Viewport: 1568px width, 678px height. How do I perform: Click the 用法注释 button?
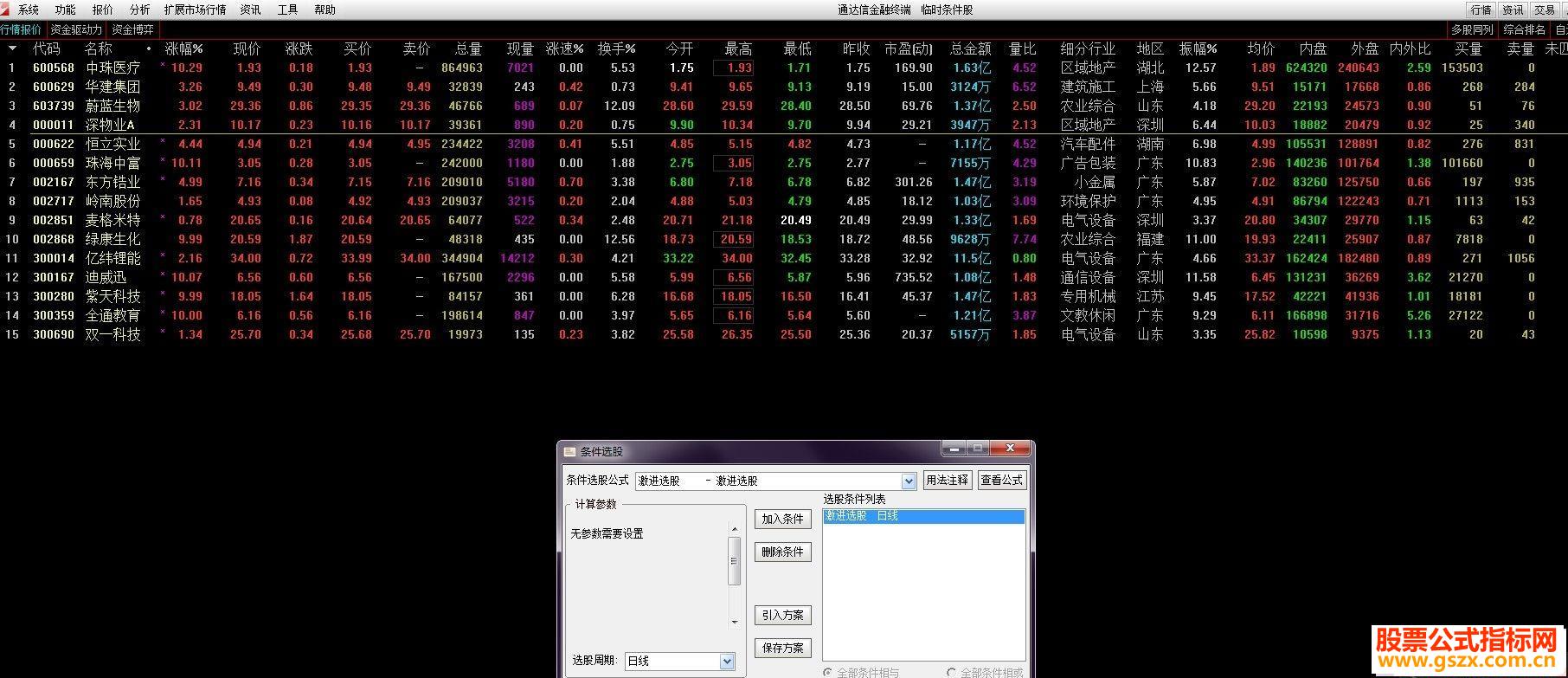click(947, 480)
